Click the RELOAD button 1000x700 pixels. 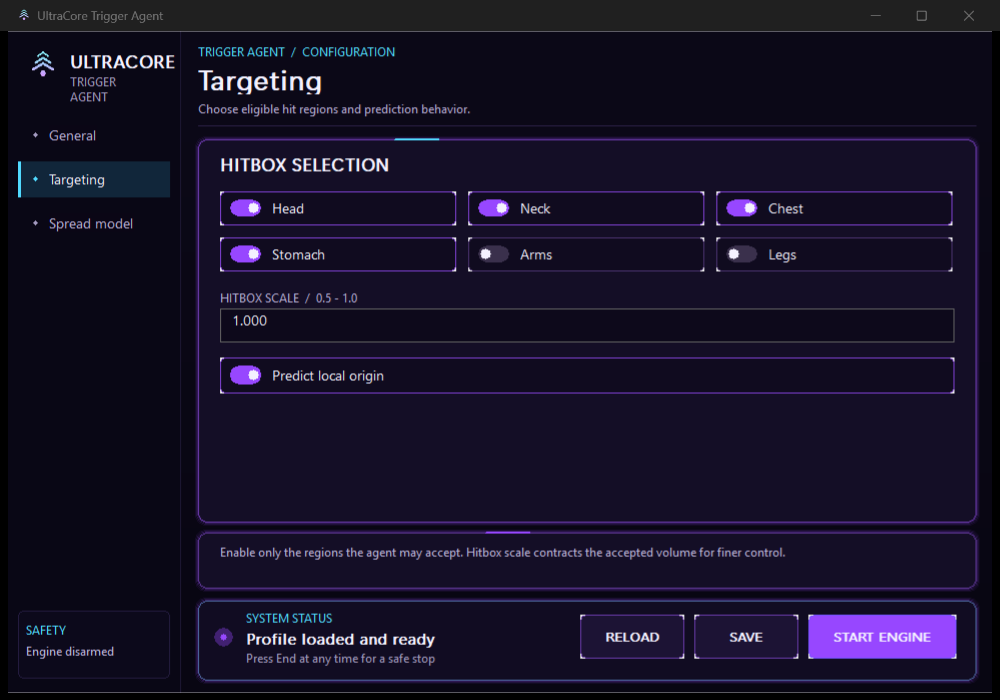click(x=632, y=637)
